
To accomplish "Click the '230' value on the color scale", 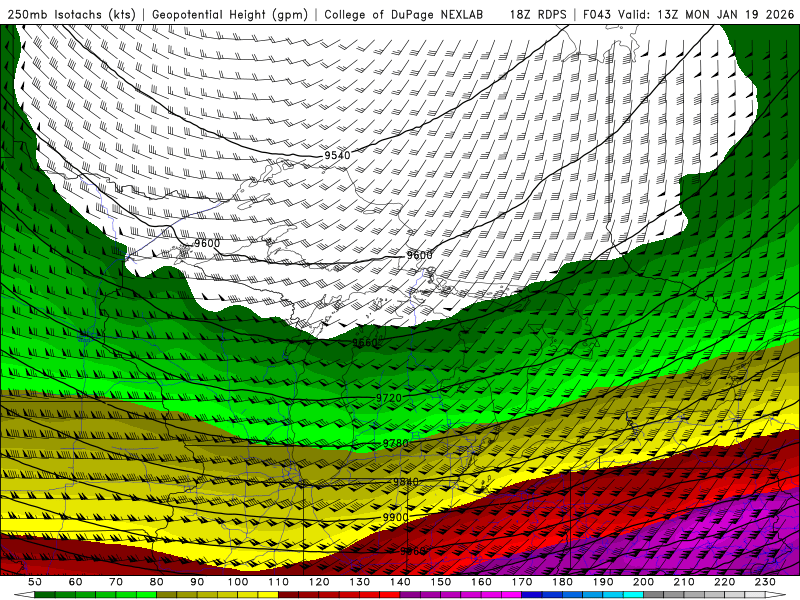I will tap(765, 582).
